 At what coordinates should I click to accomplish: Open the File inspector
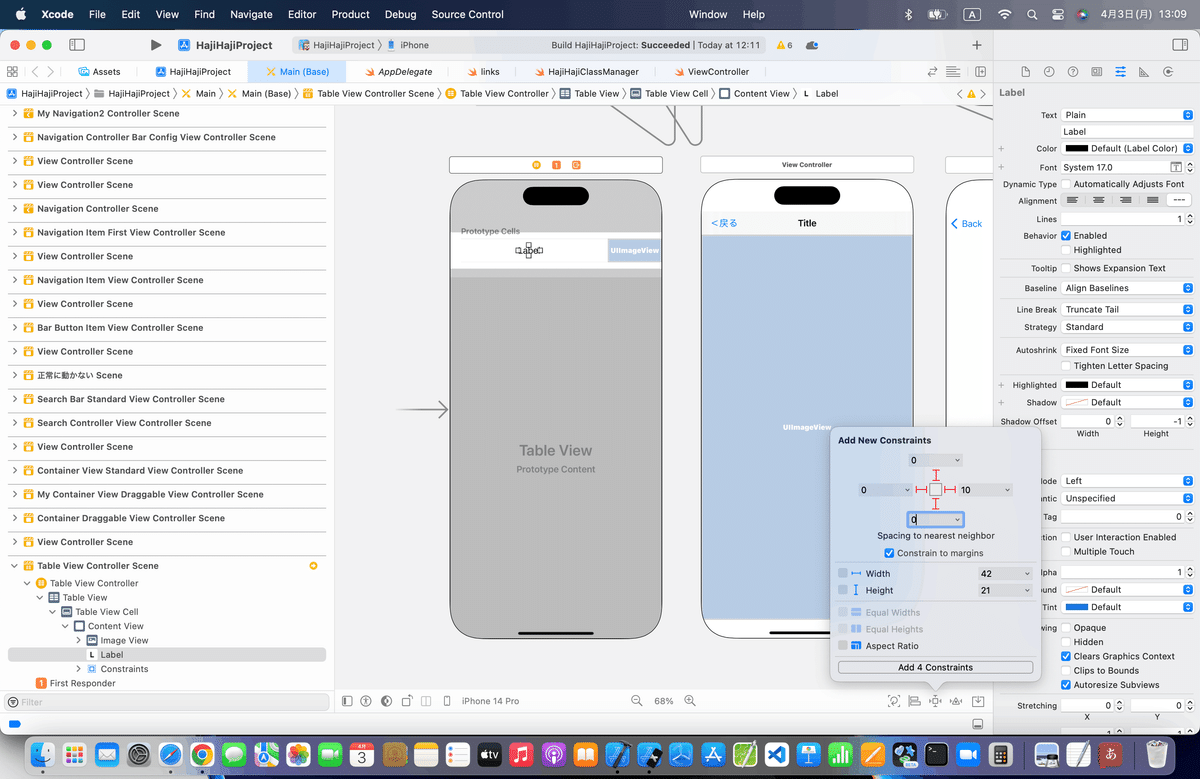coord(1025,72)
